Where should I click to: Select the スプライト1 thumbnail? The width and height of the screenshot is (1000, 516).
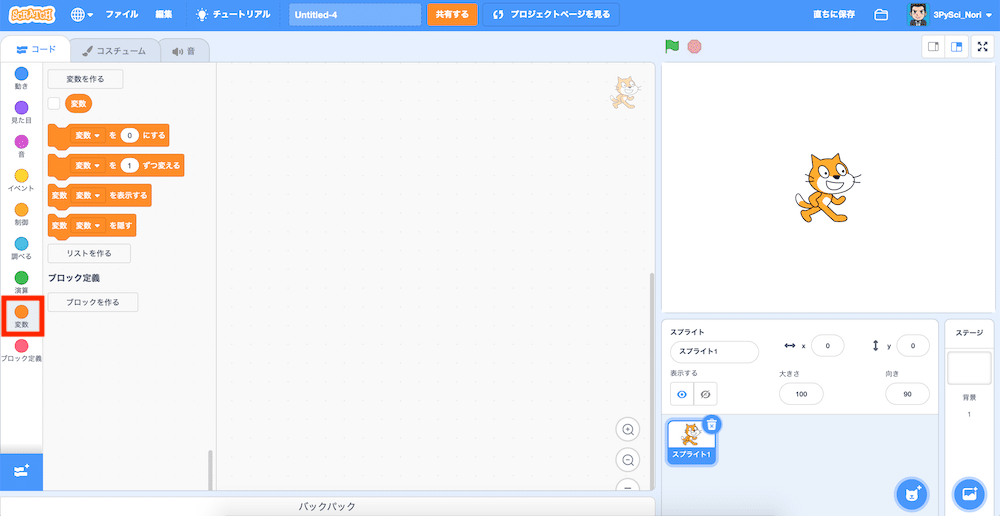point(692,442)
